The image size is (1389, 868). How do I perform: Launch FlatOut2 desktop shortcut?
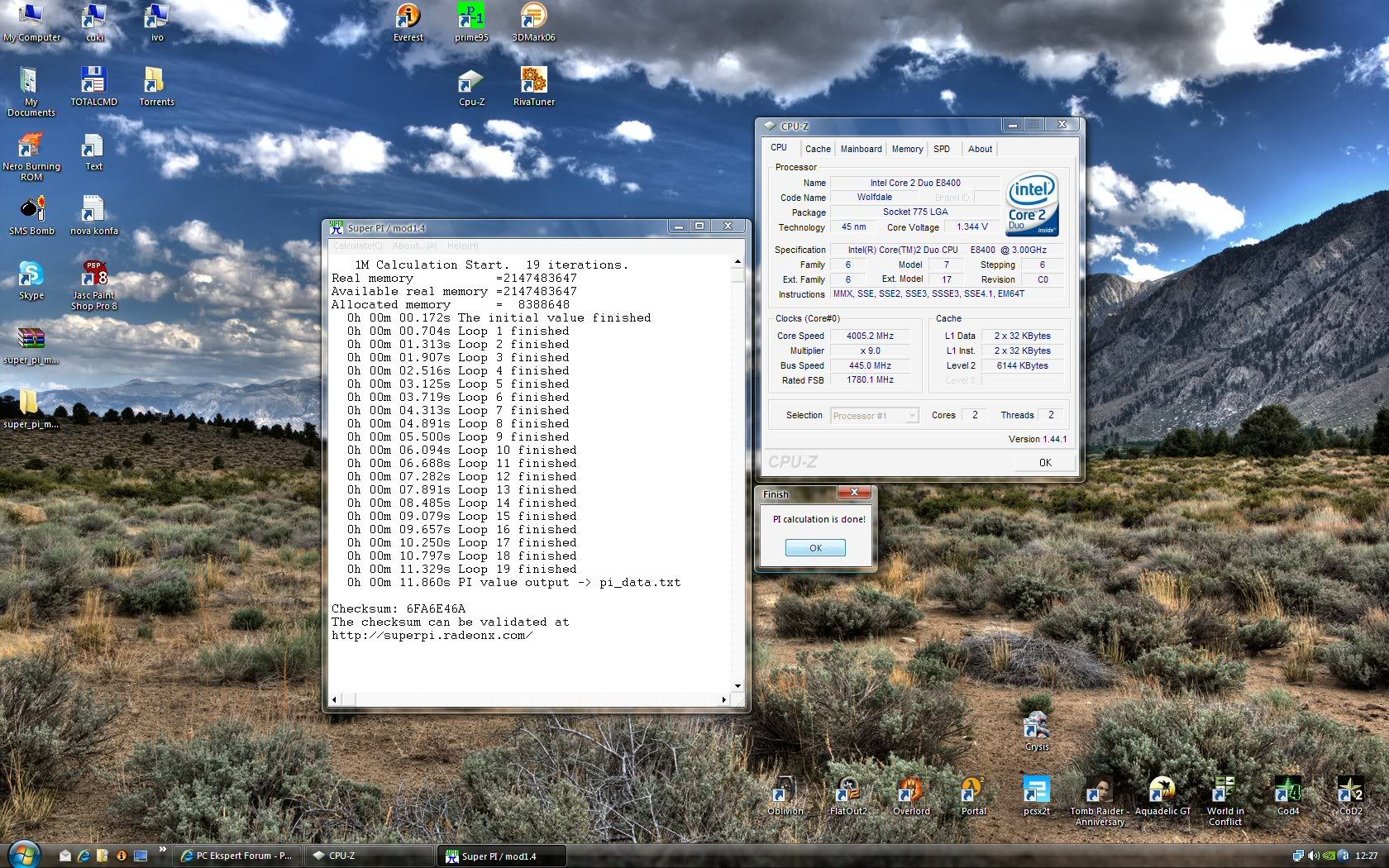point(848,796)
